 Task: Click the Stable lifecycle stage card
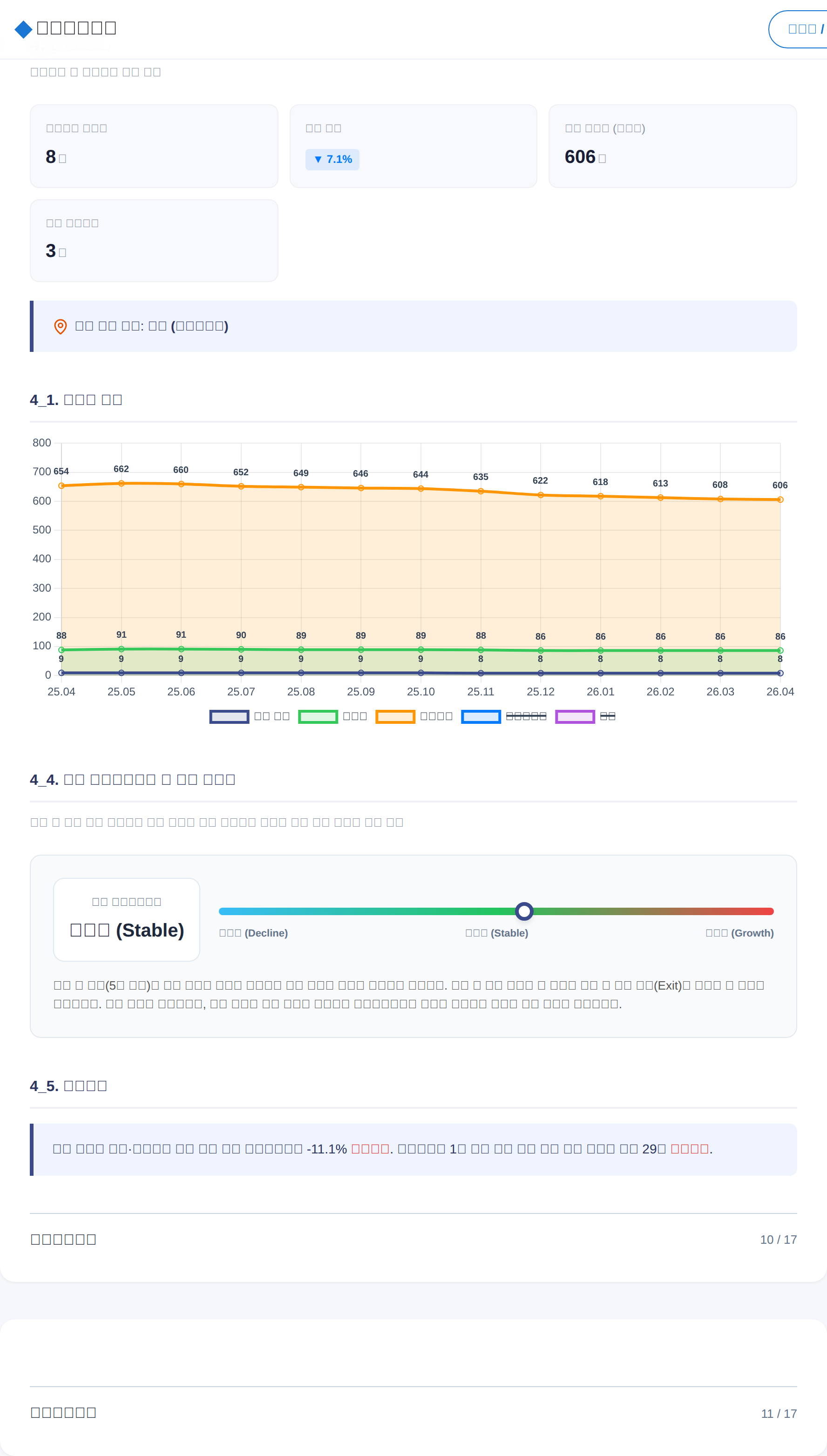pos(127,920)
